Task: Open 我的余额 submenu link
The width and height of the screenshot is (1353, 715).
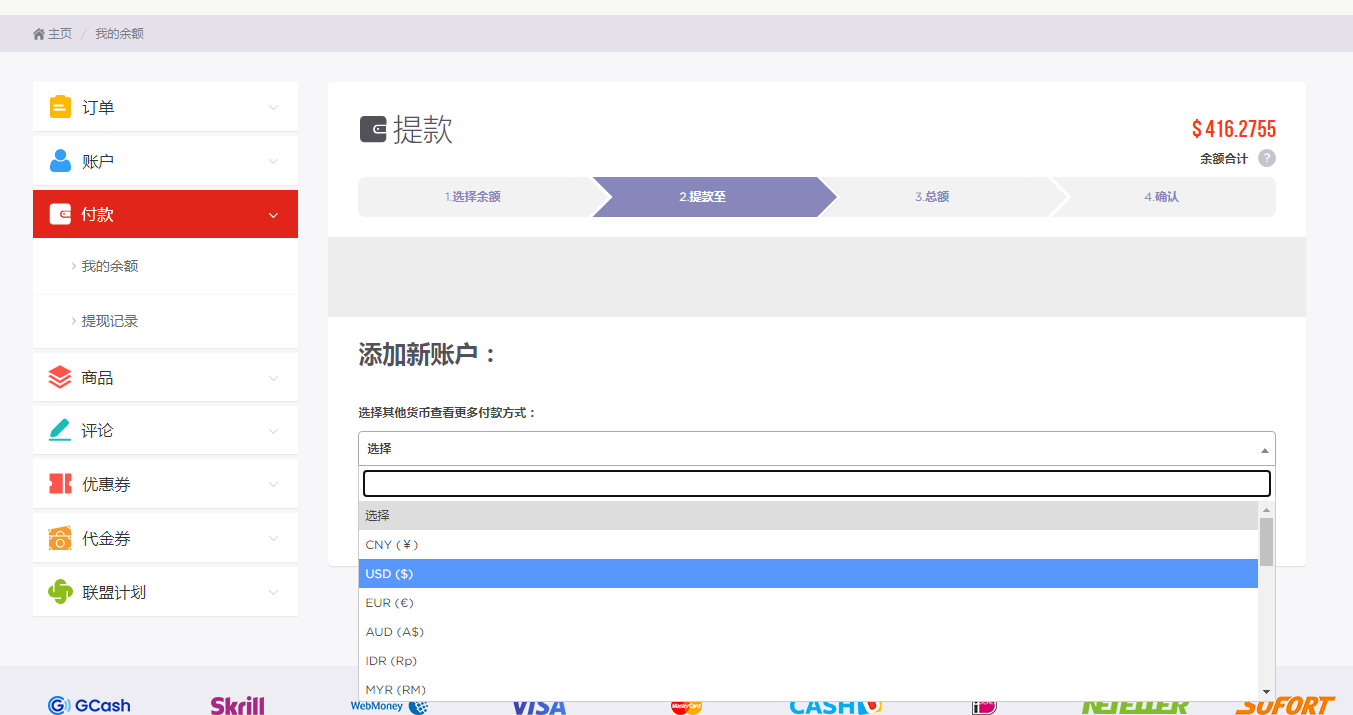Action: pyautogui.click(x=110, y=267)
